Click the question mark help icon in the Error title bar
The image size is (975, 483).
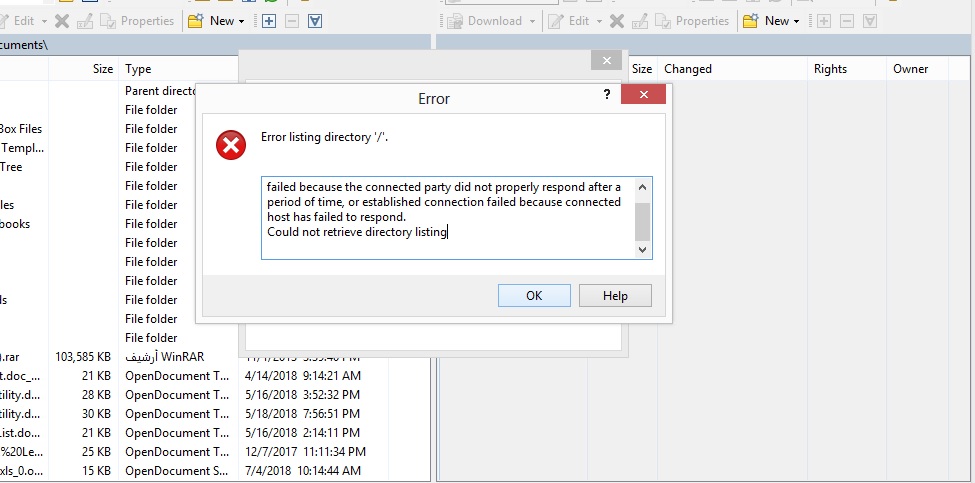coord(607,95)
